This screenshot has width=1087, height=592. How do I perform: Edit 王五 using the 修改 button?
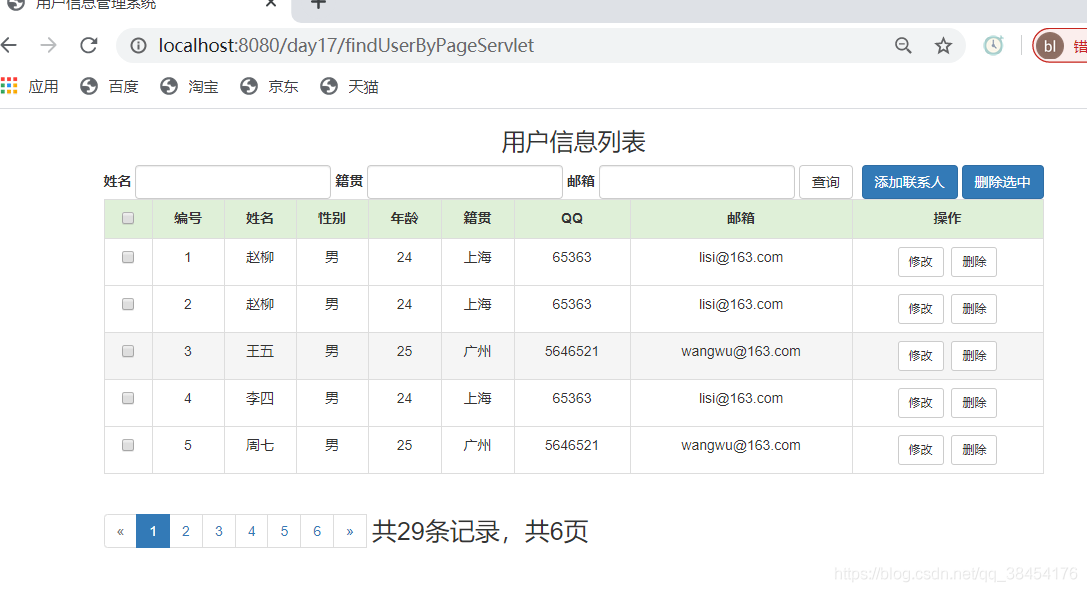[921, 356]
